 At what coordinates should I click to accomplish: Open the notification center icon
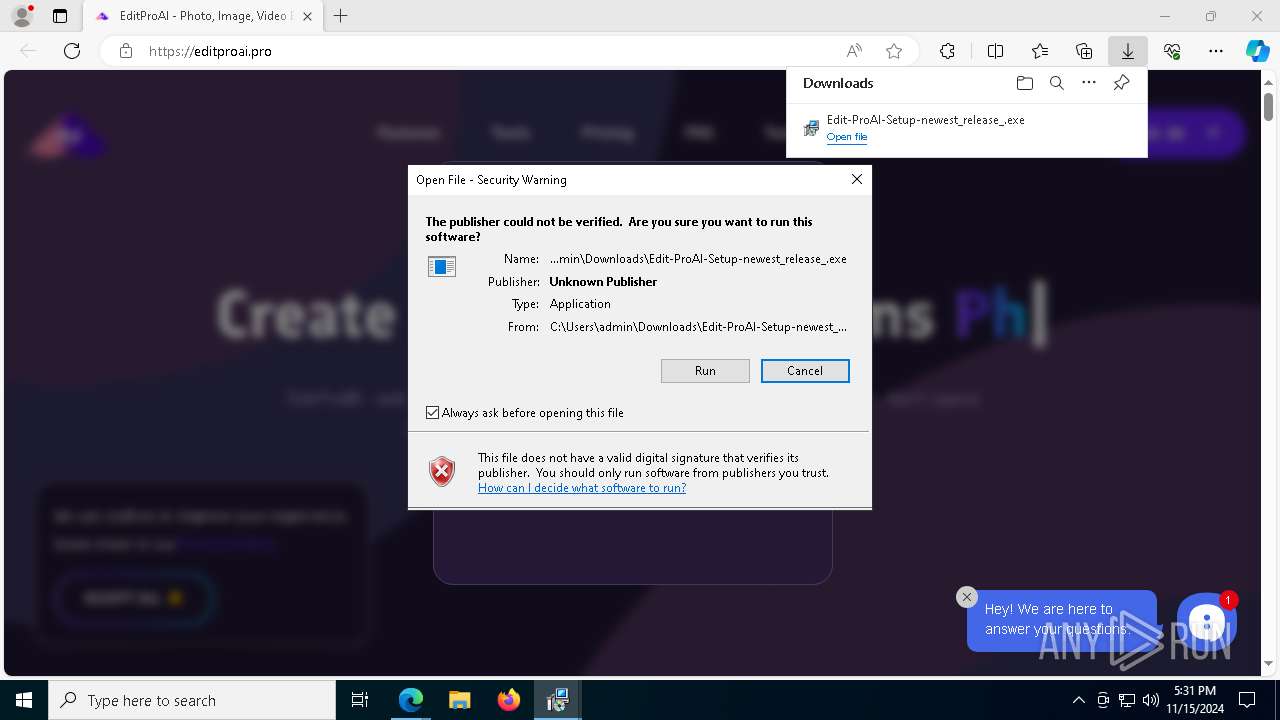[1248, 700]
